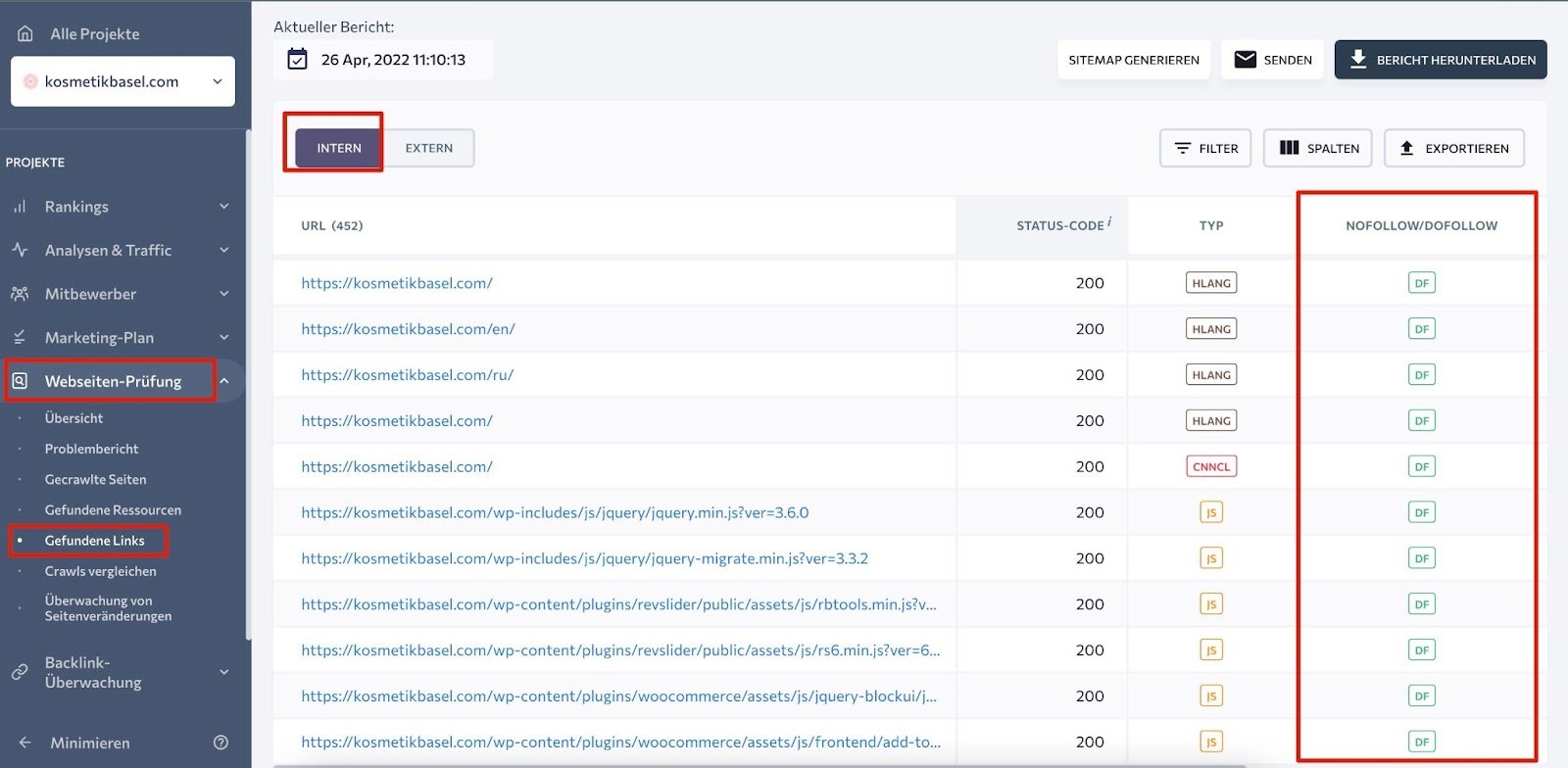Click the DF badge for kosmetikbasel.com/en/

tap(1422, 329)
